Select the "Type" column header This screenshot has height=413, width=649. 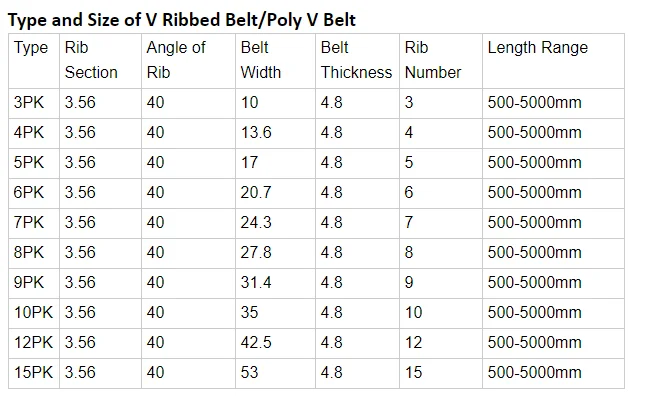(31, 48)
